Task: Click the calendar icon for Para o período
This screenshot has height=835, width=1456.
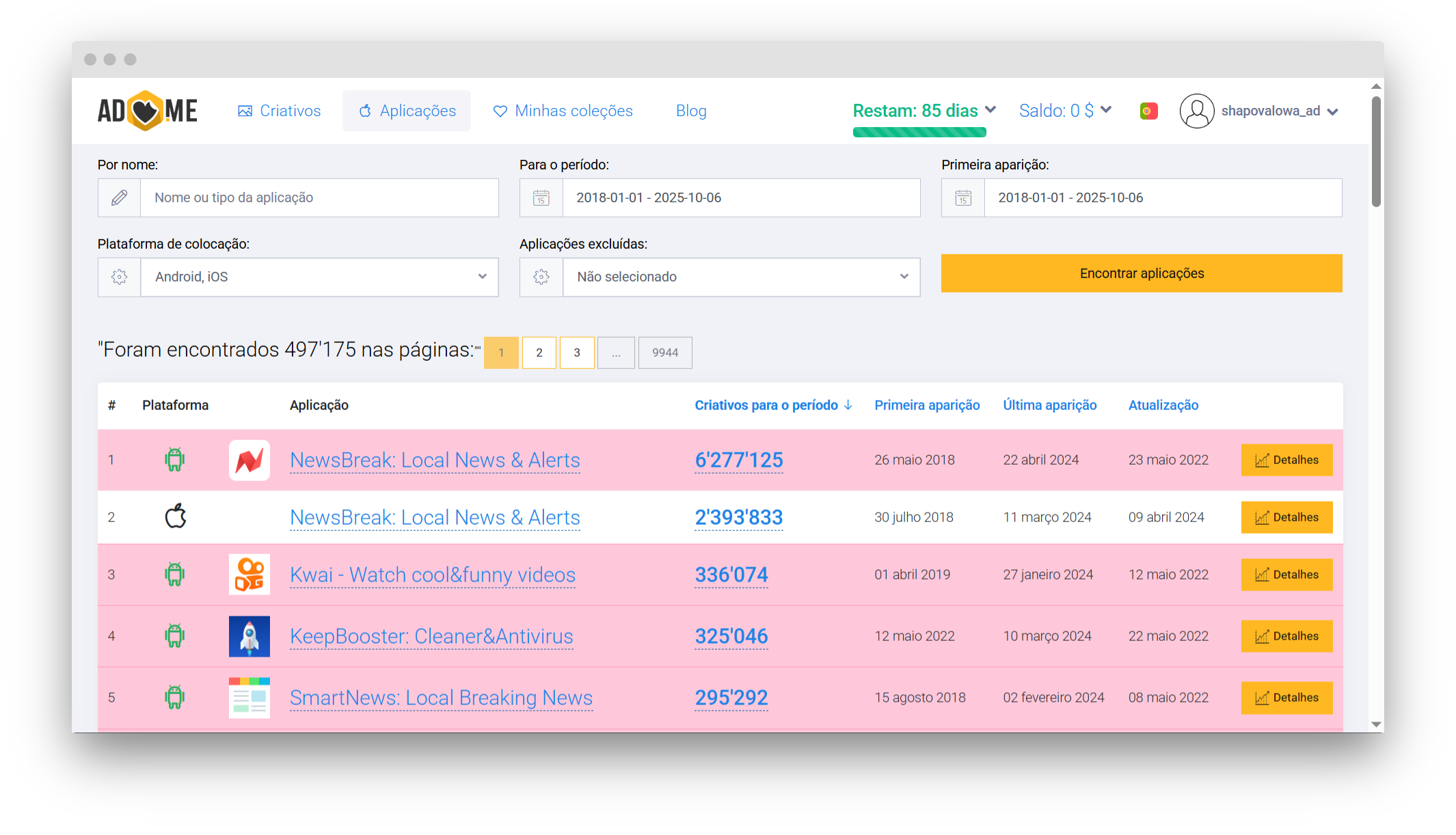Action: pyautogui.click(x=541, y=198)
